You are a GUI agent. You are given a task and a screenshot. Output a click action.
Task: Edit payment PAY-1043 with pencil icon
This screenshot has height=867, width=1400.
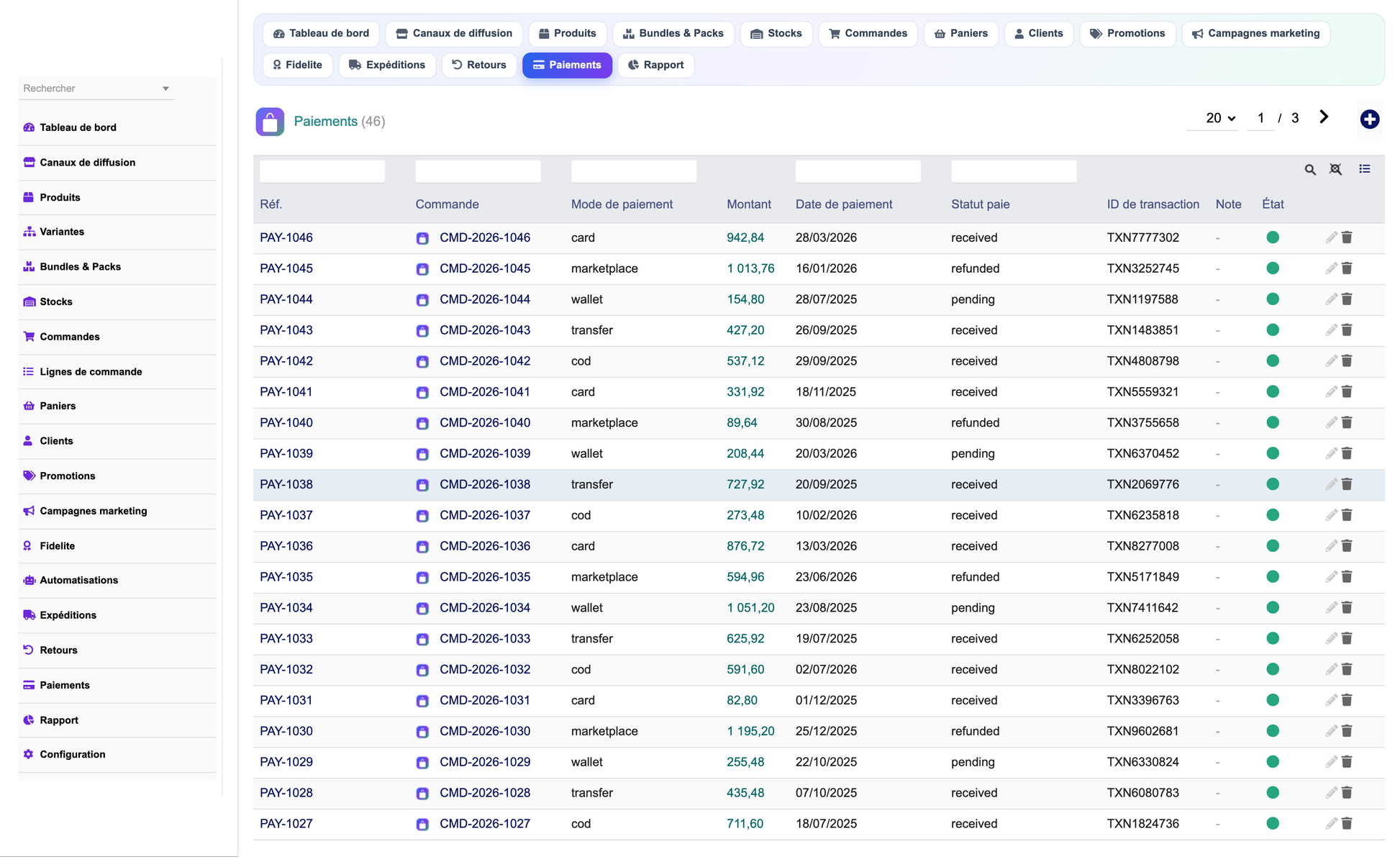tap(1331, 330)
